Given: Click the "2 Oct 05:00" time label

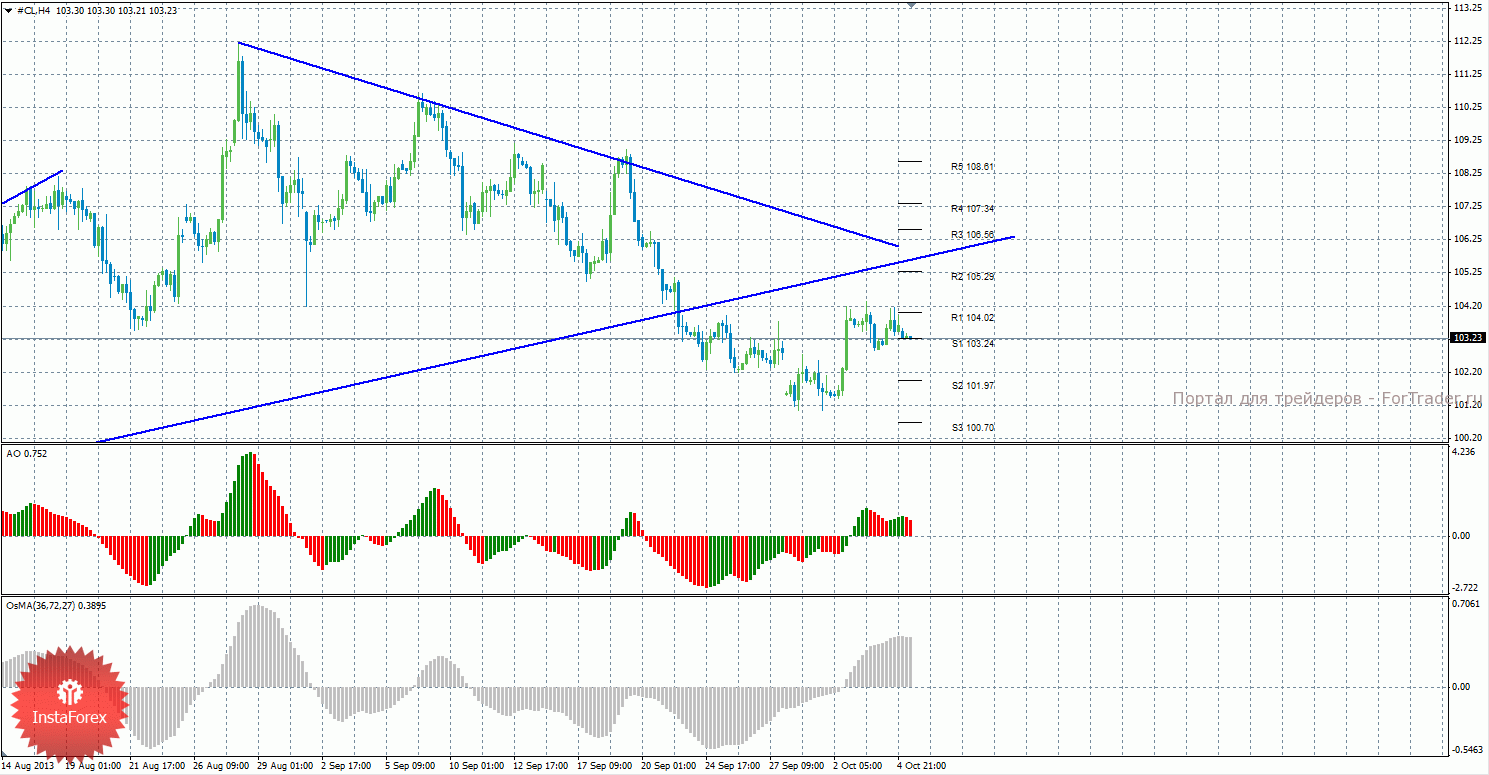Looking at the screenshot, I should [x=859, y=766].
